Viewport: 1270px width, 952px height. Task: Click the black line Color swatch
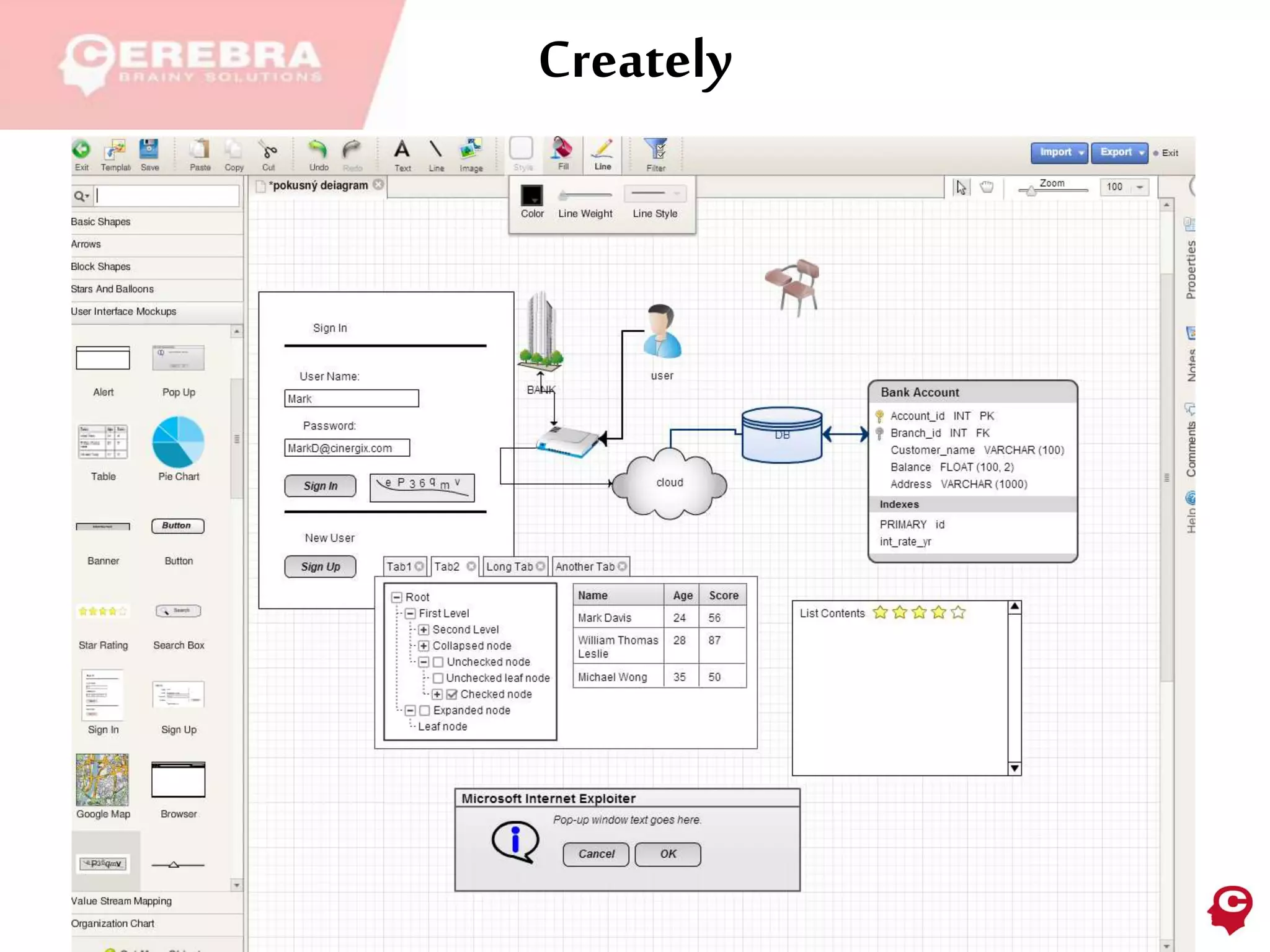(531, 195)
